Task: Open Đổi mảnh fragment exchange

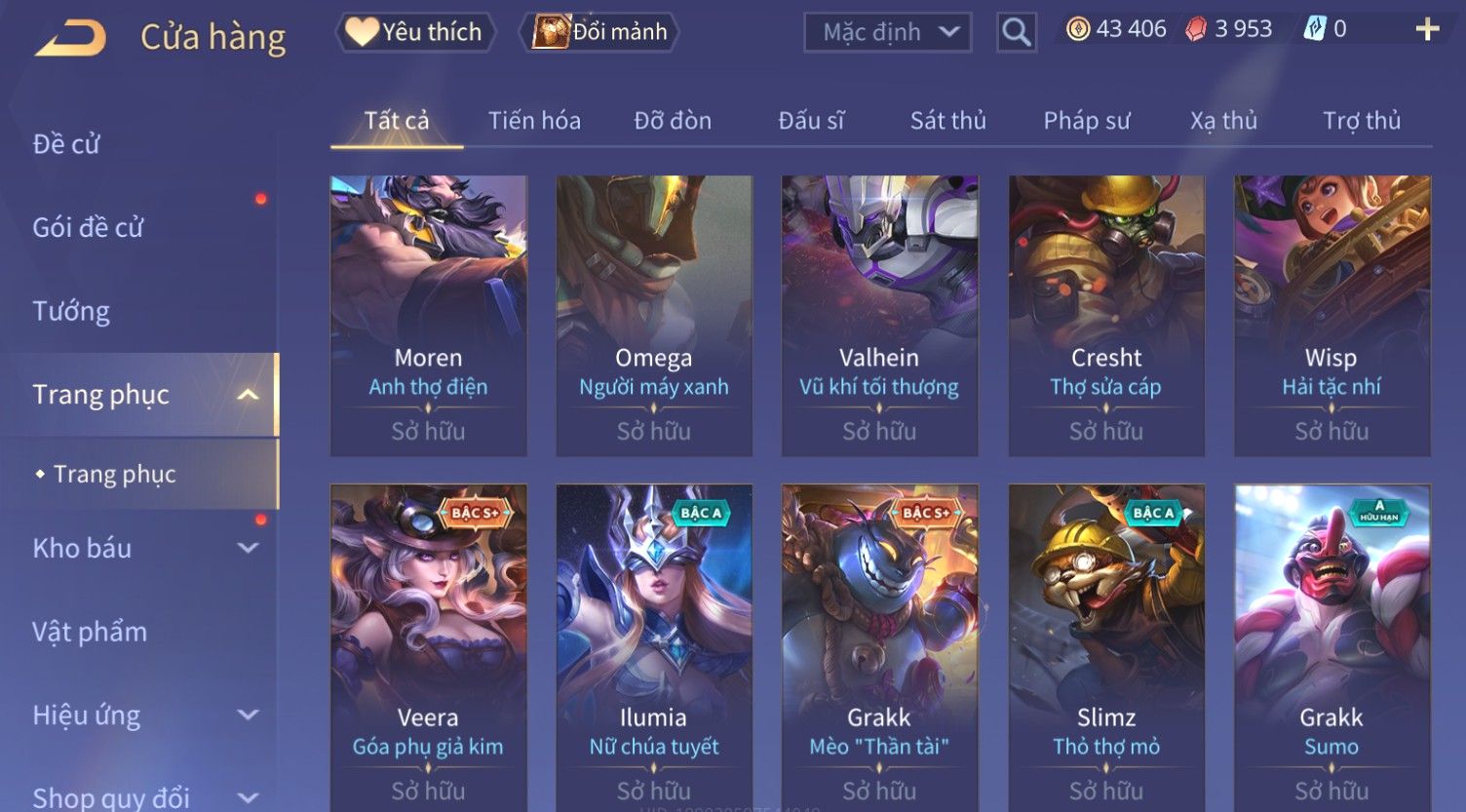Action: pos(603,32)
